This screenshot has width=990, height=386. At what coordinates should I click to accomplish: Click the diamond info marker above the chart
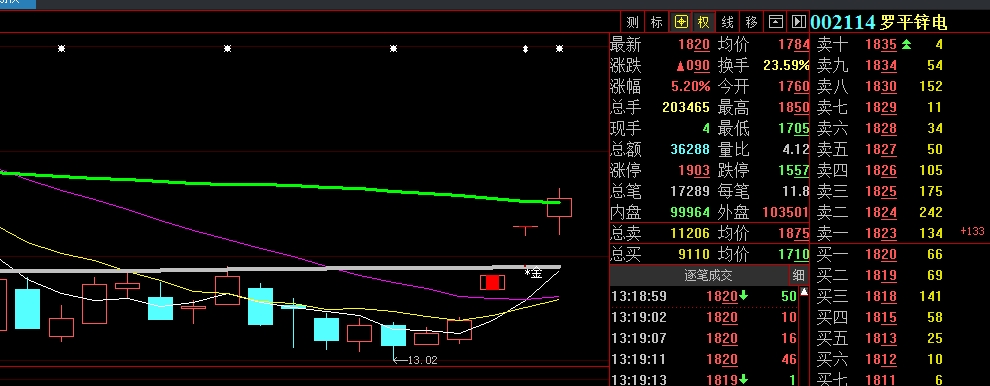pos(525,49)
